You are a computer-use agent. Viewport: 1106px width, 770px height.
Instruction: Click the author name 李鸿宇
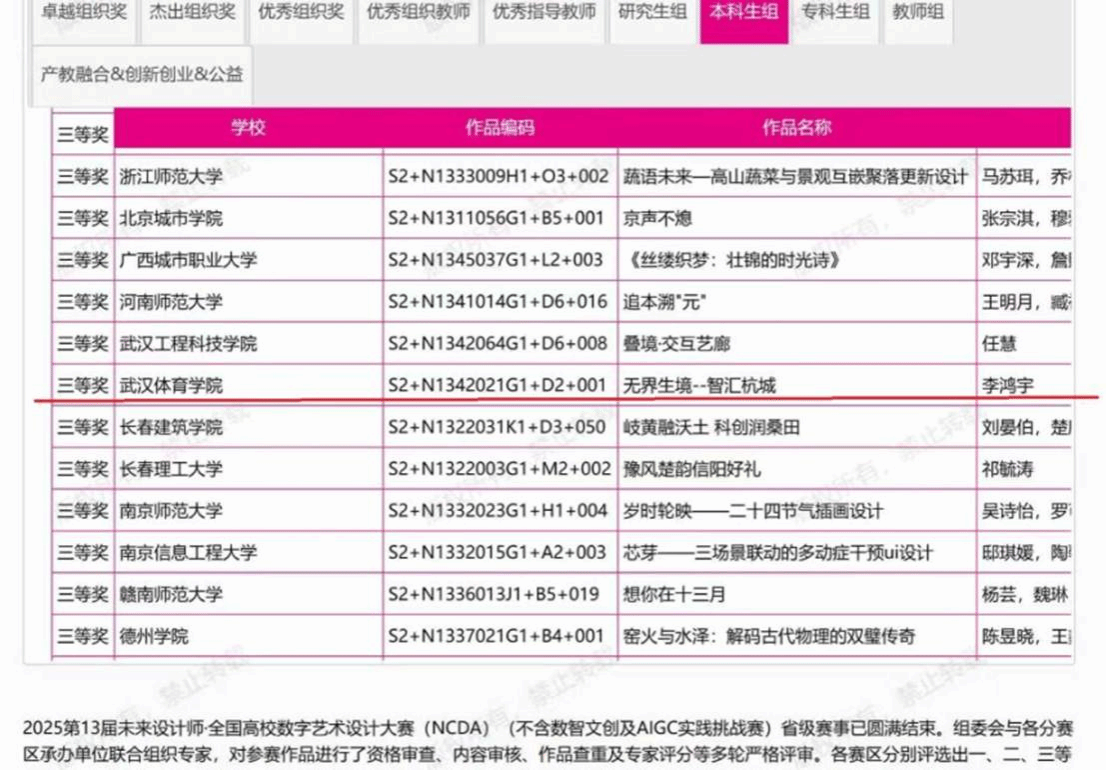1011,385
